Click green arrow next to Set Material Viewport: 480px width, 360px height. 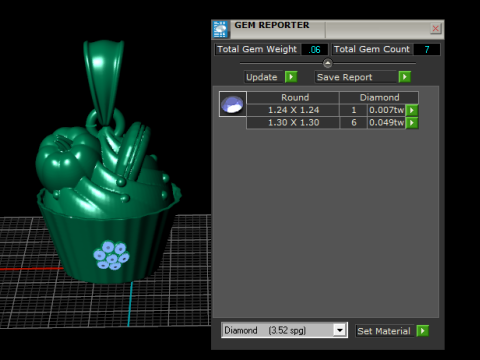click(422, 331)
